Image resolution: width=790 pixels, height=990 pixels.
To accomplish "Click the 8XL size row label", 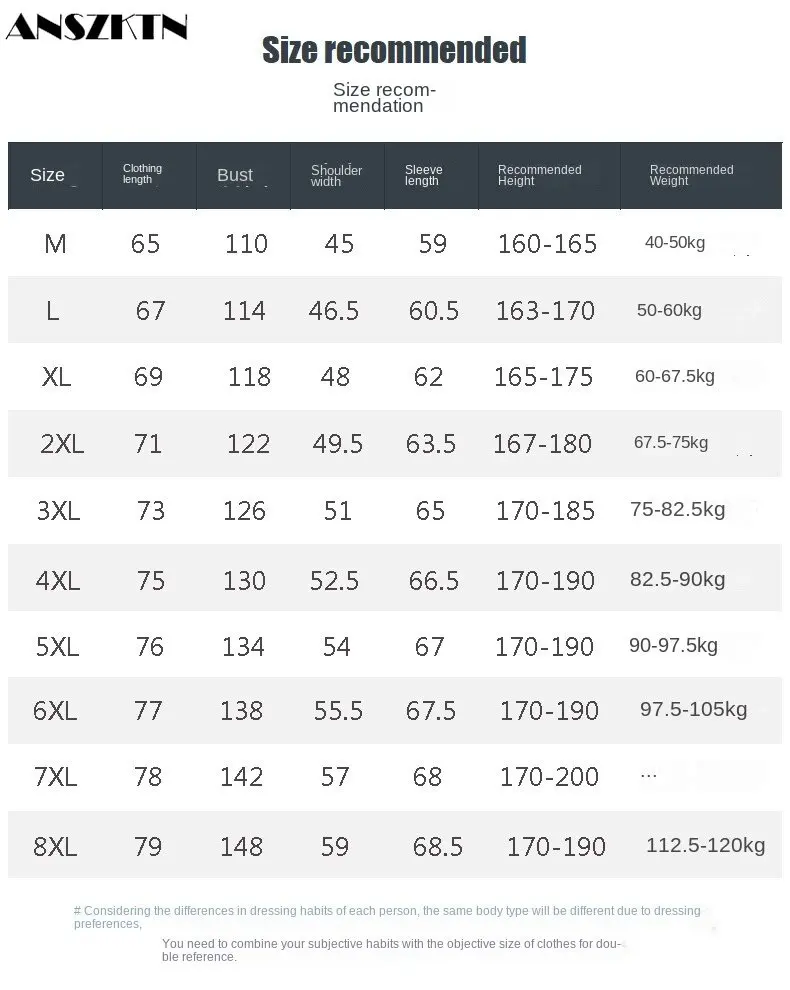I will pyautogui.click(x=55, y=846).
